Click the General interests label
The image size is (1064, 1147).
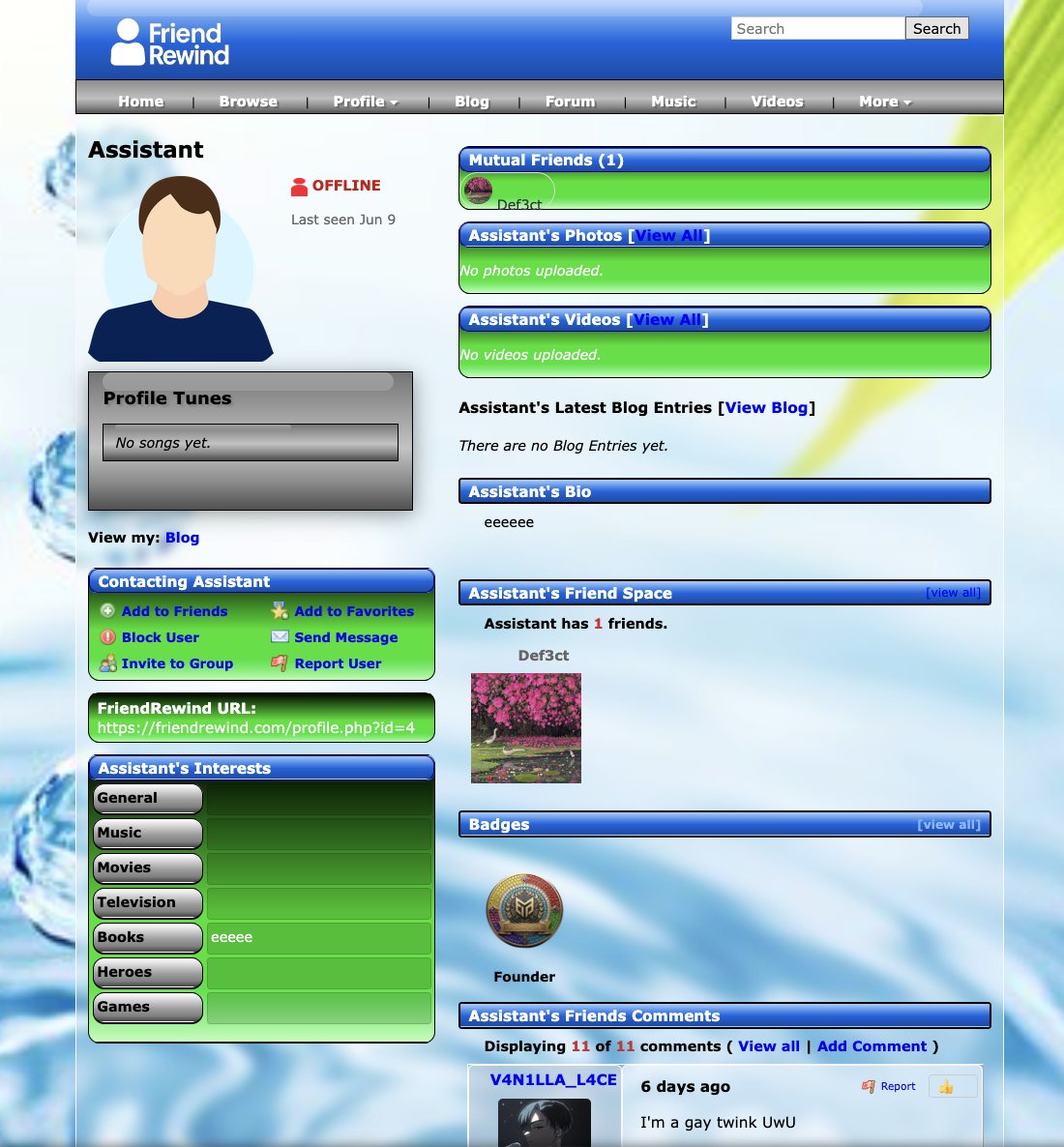click(148, 798)
